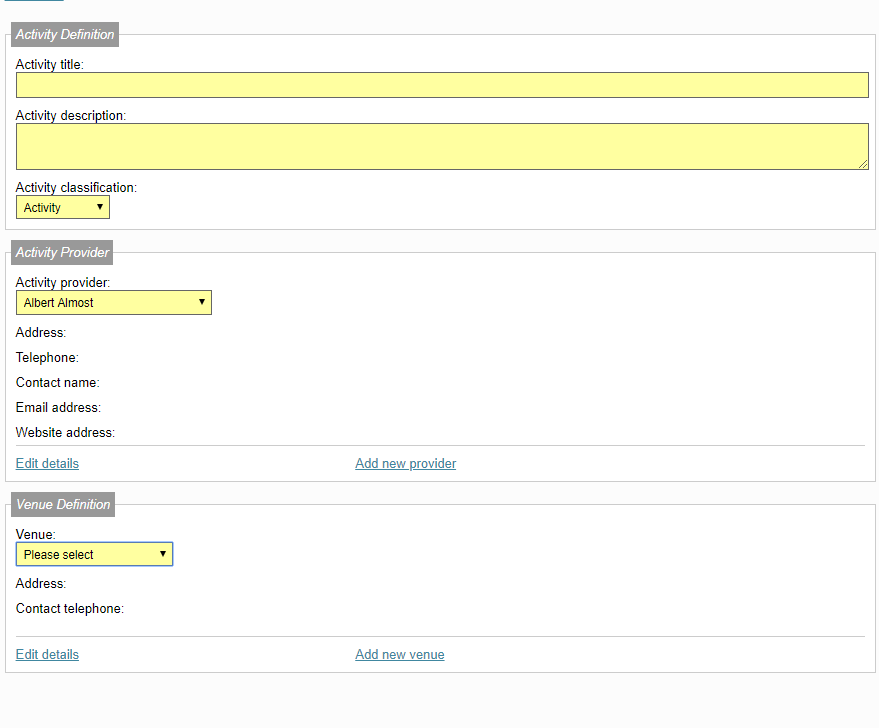Select the 'Activity classification:' label text

pyautogui.click(x=76, y=188)
